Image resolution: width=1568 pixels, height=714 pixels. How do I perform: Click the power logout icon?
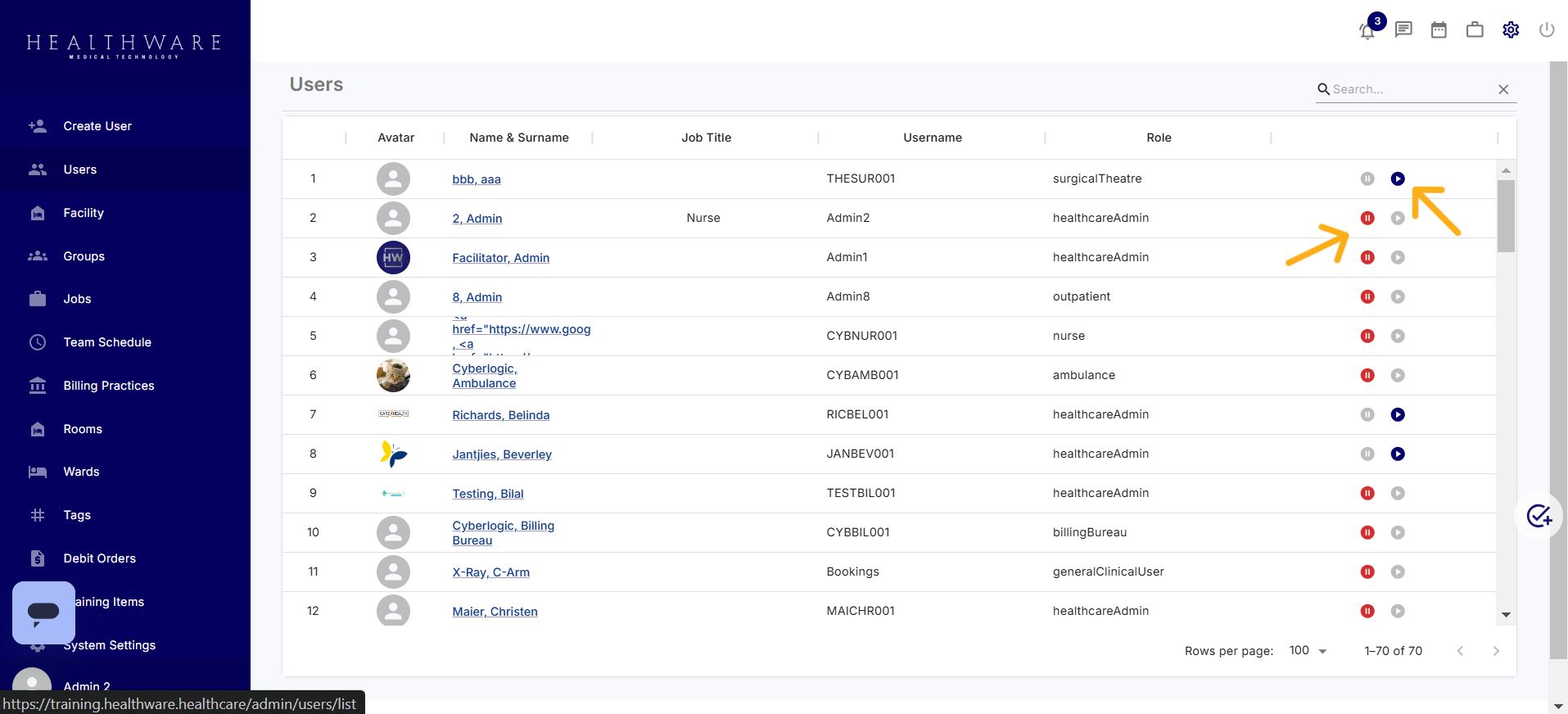pos(1547,30)
